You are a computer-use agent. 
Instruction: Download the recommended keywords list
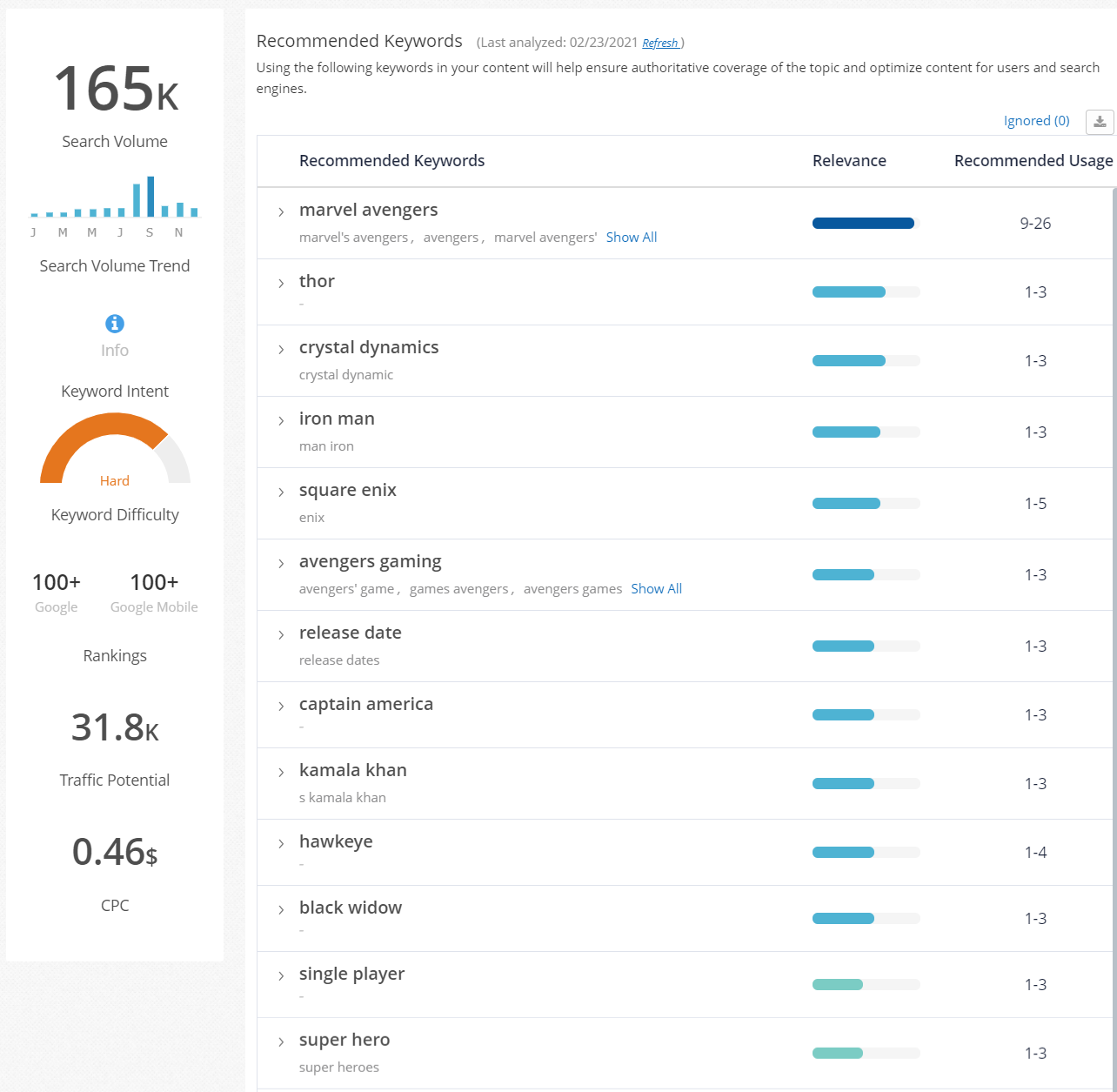1100,122
